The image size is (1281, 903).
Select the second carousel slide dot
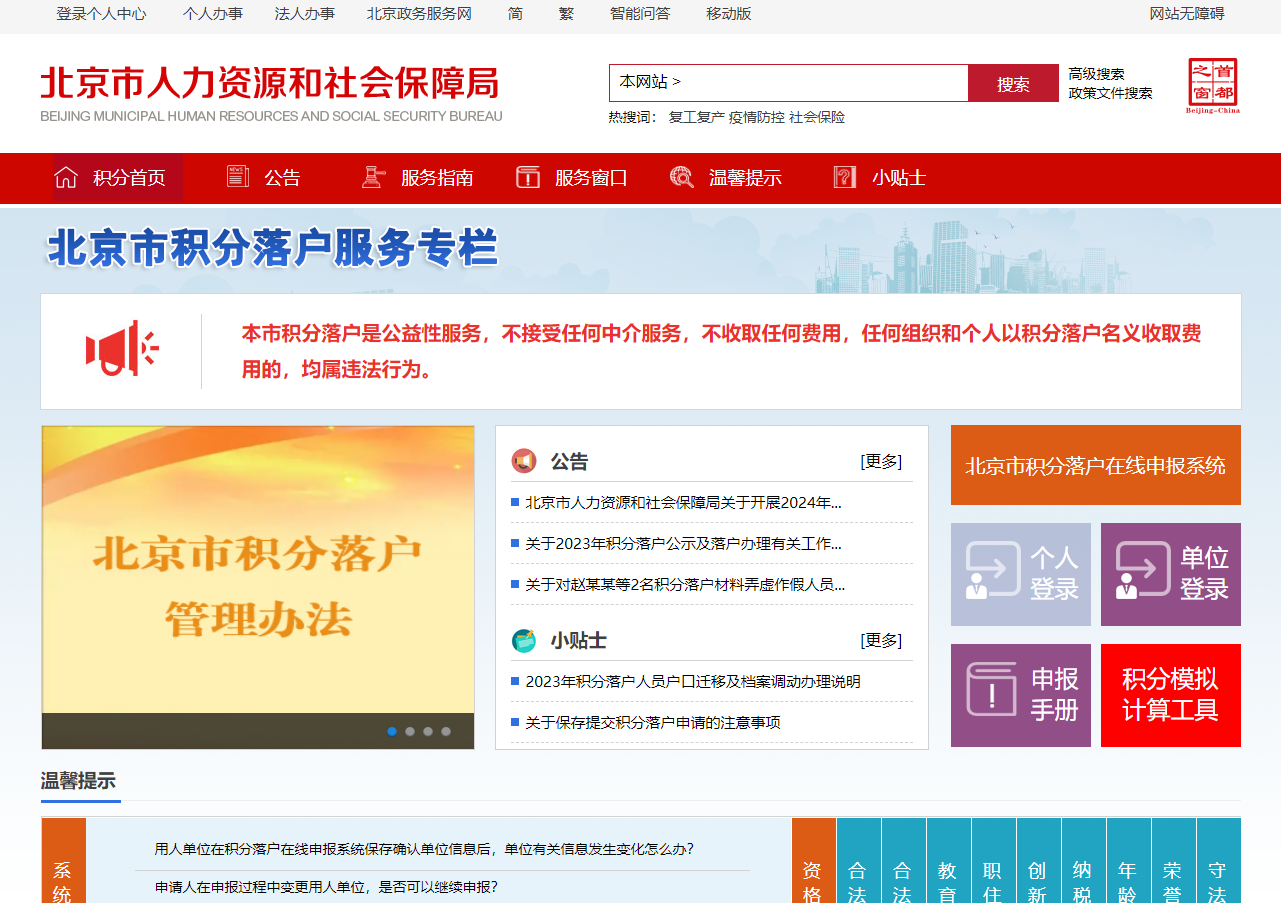click(x=410, y=731)
